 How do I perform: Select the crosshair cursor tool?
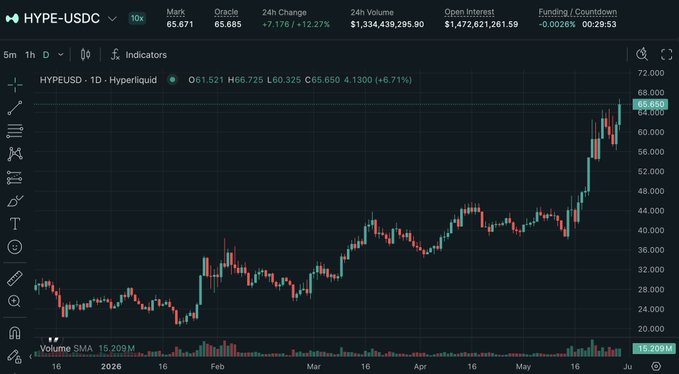click(15, 85)
